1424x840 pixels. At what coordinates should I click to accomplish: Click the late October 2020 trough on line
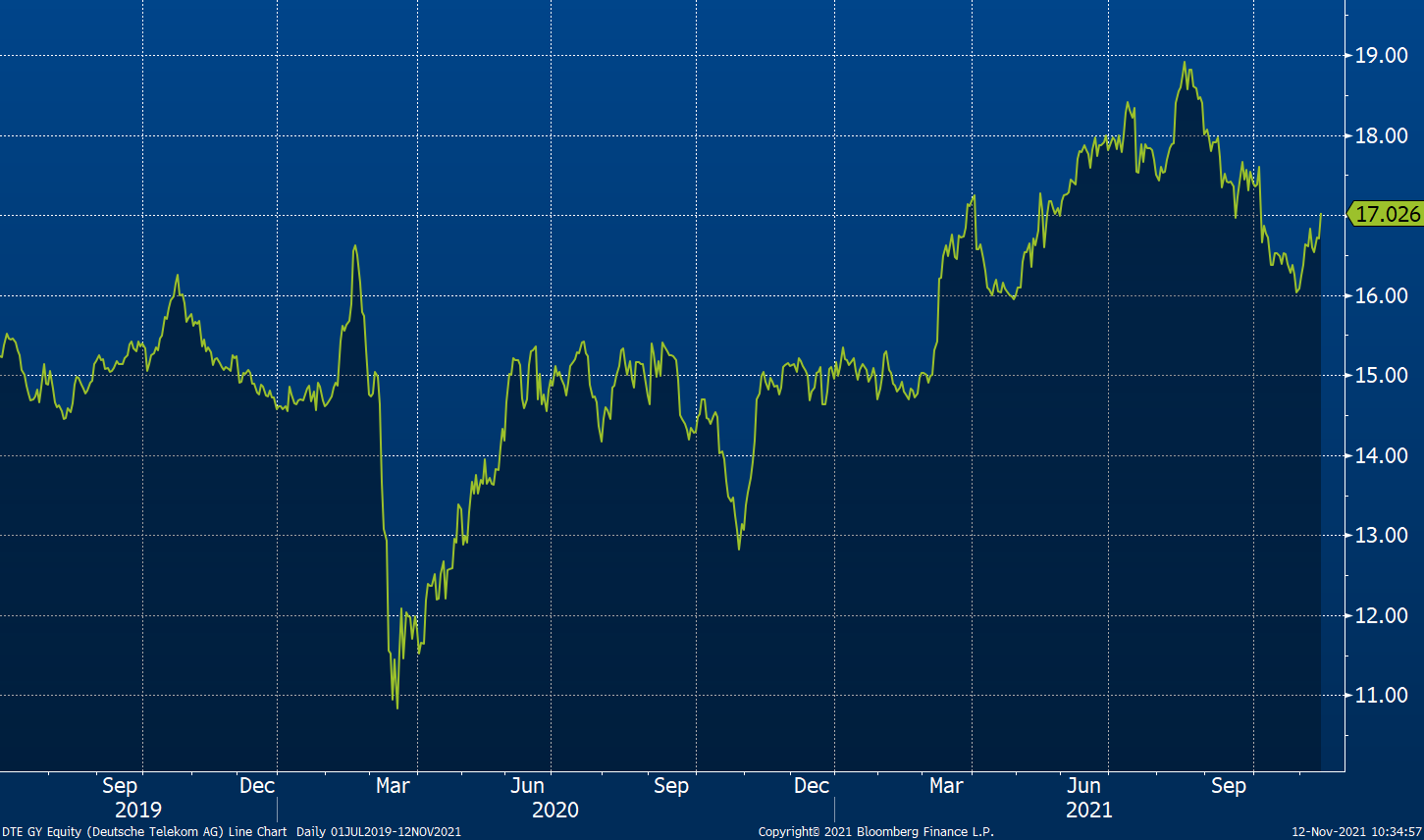[x=739, y=548]
